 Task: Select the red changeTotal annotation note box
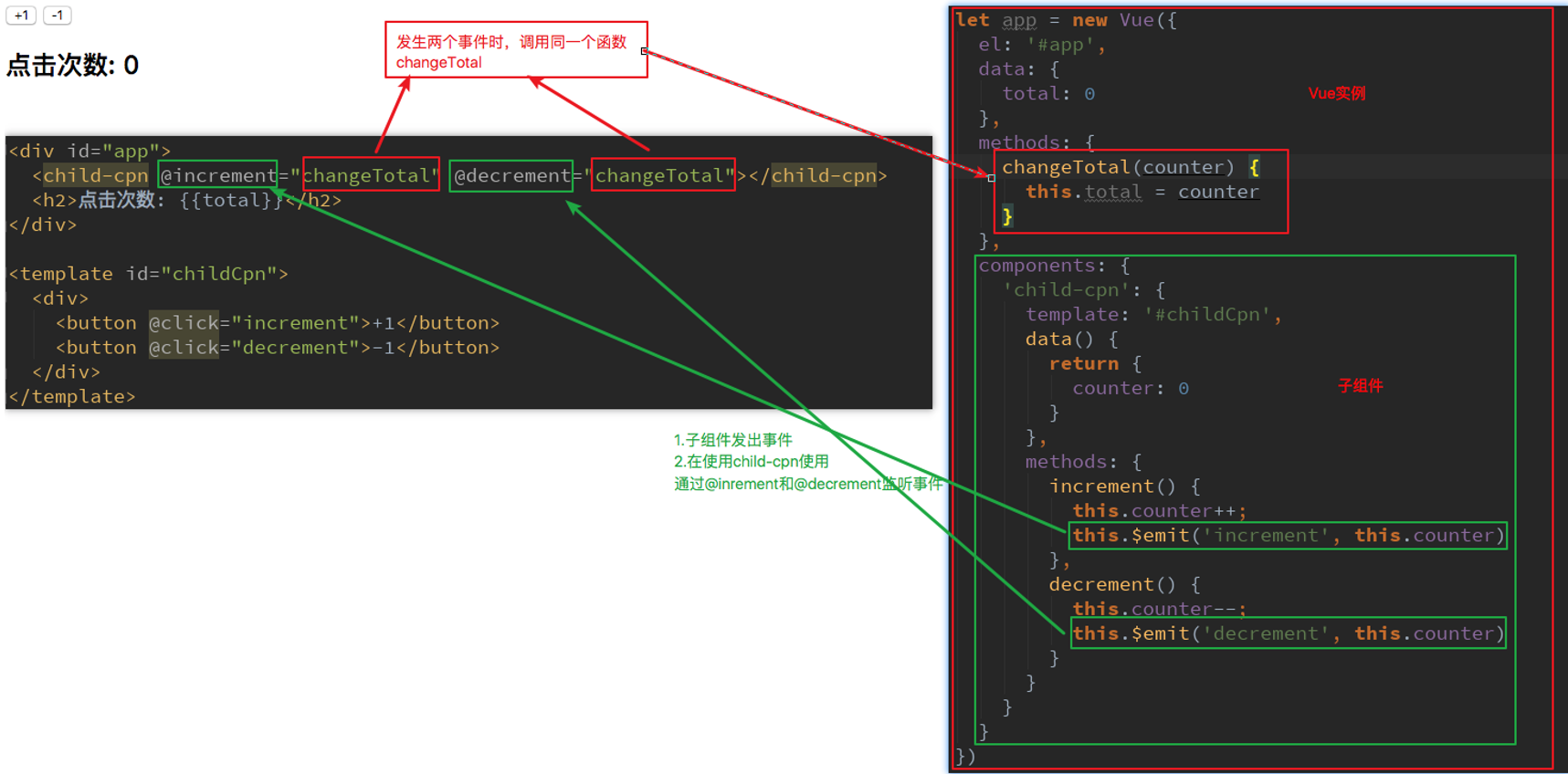516,51
